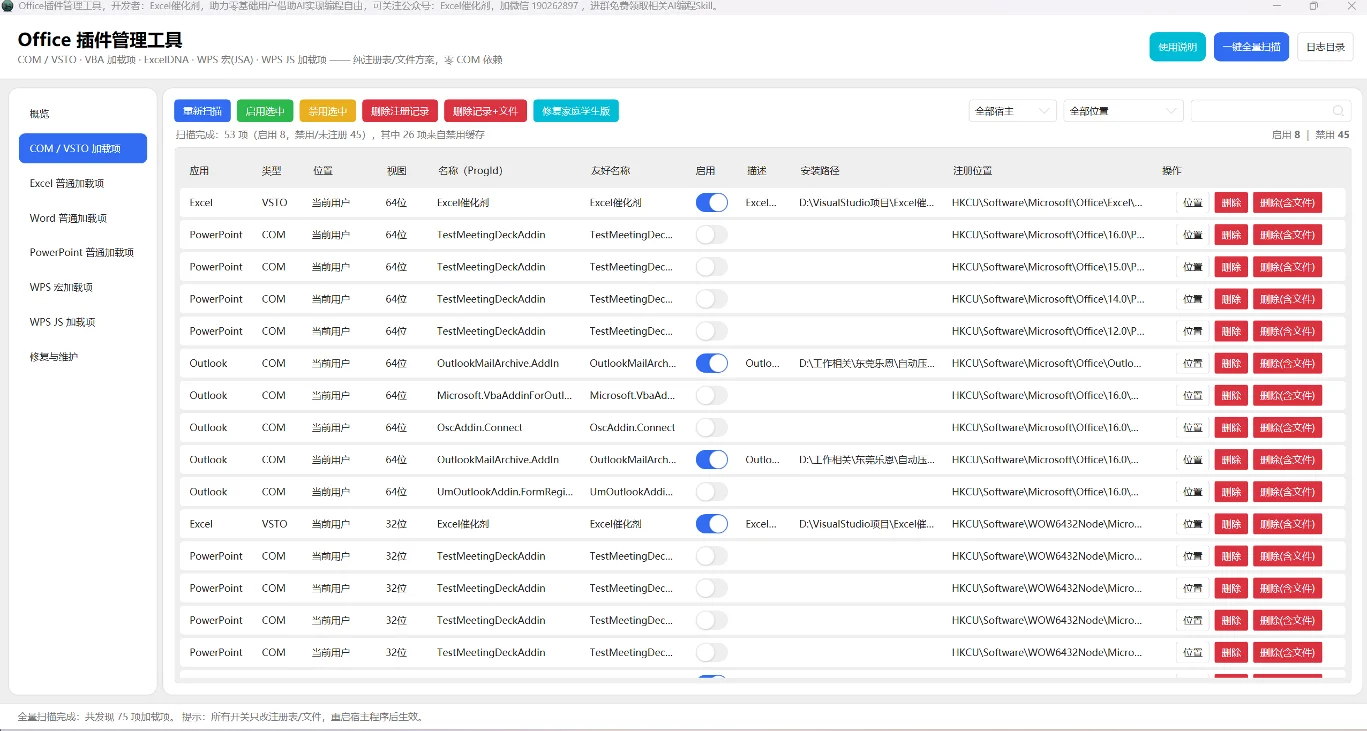Click the registry path ending Office\12.0\P...
Image resolution: width=1367 pixels, height=731 pixels.
1048,331
